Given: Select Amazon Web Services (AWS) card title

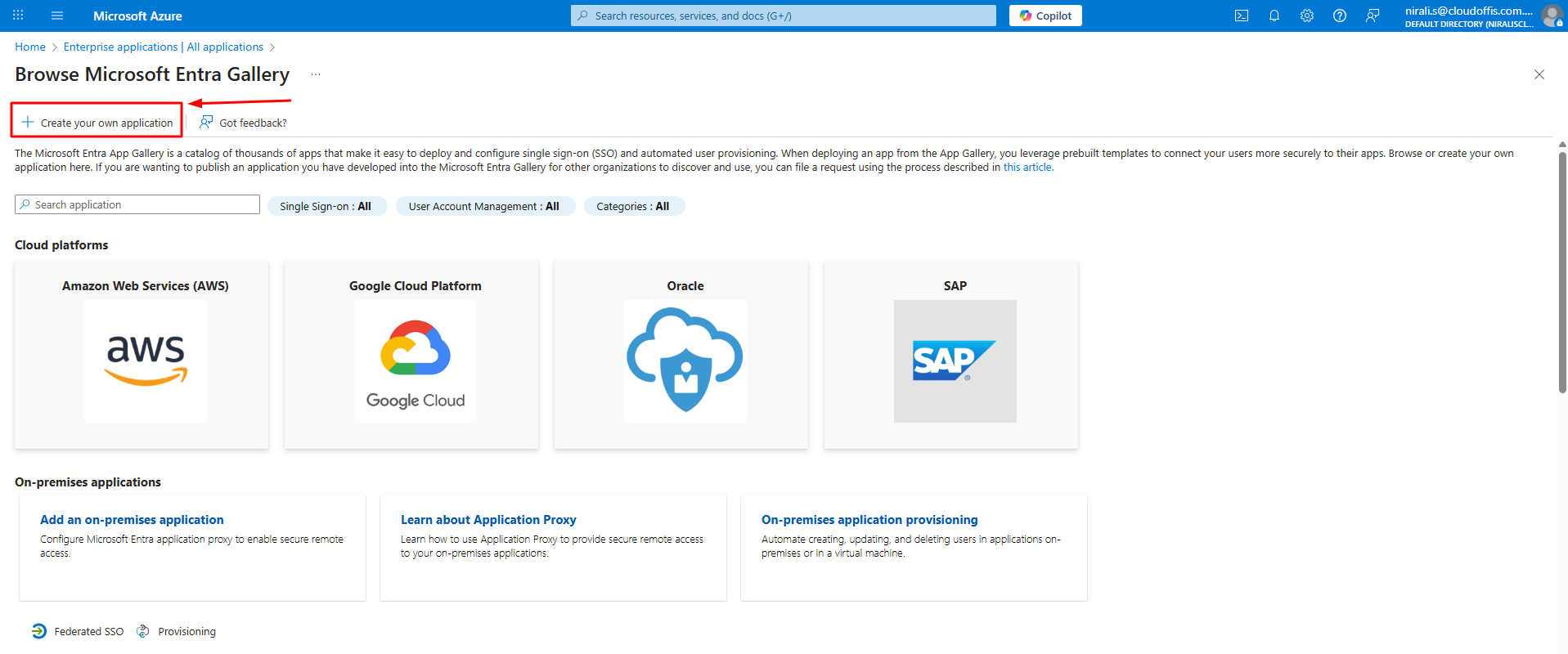Looking at the screenshot, I should 146,286.
